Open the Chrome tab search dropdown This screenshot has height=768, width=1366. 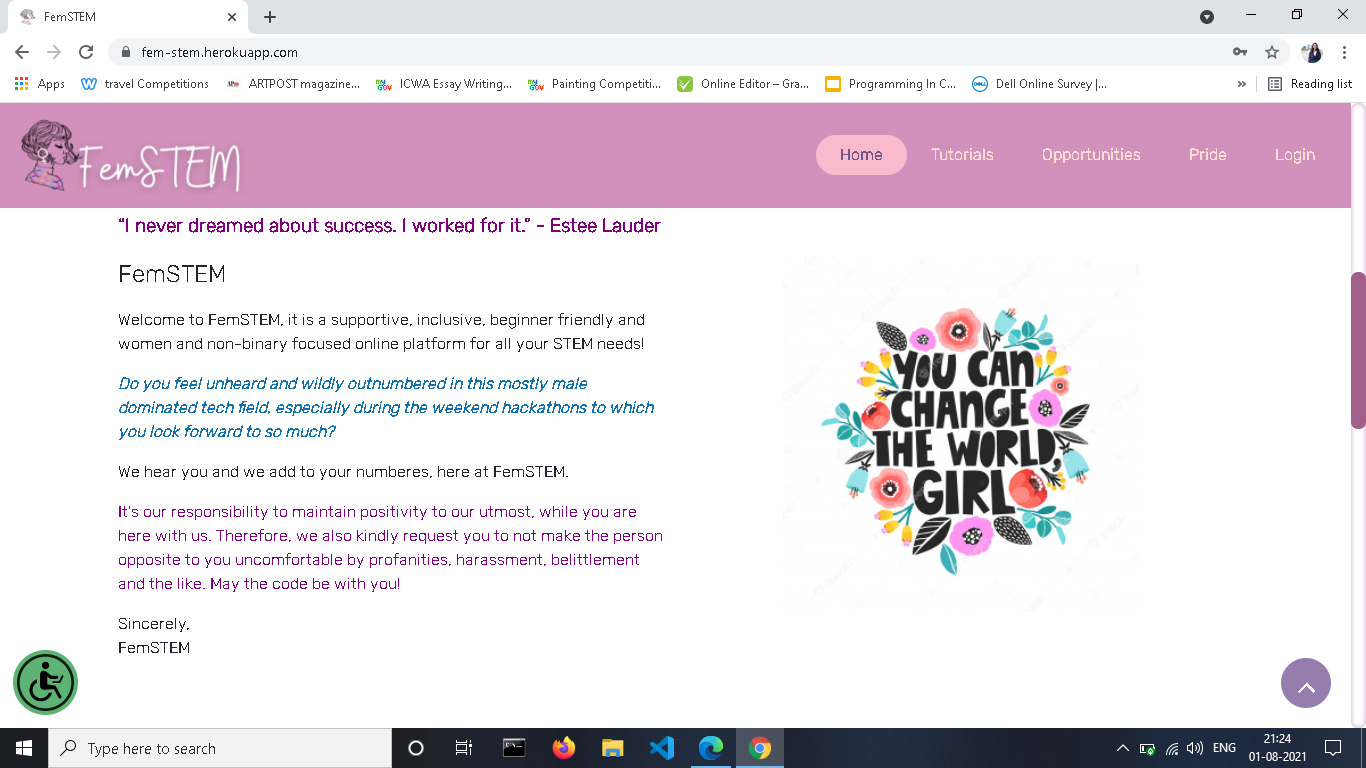click(1207, 17)
